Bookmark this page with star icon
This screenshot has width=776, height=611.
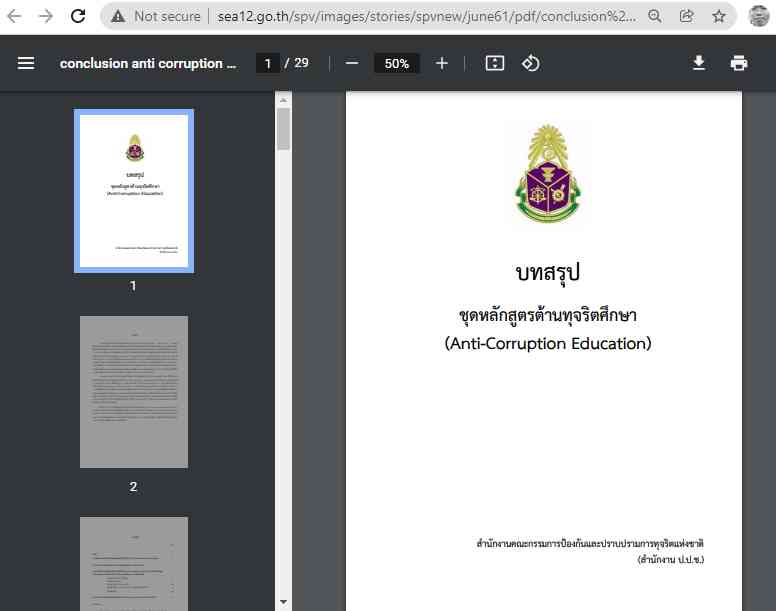(719, 16)
